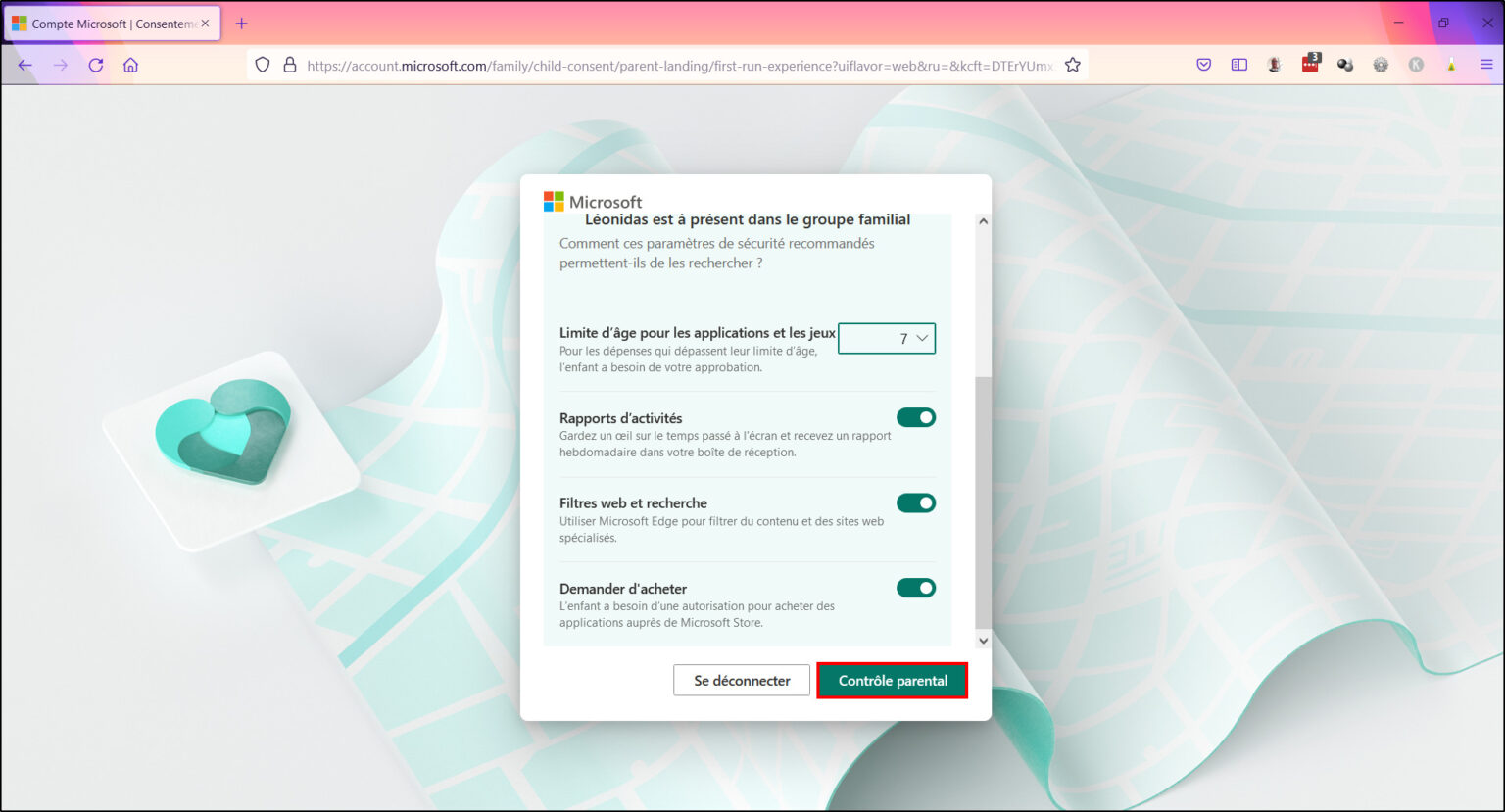1505x812 pixels.
Task: Reload the current page
Action: tap(96, 65)
